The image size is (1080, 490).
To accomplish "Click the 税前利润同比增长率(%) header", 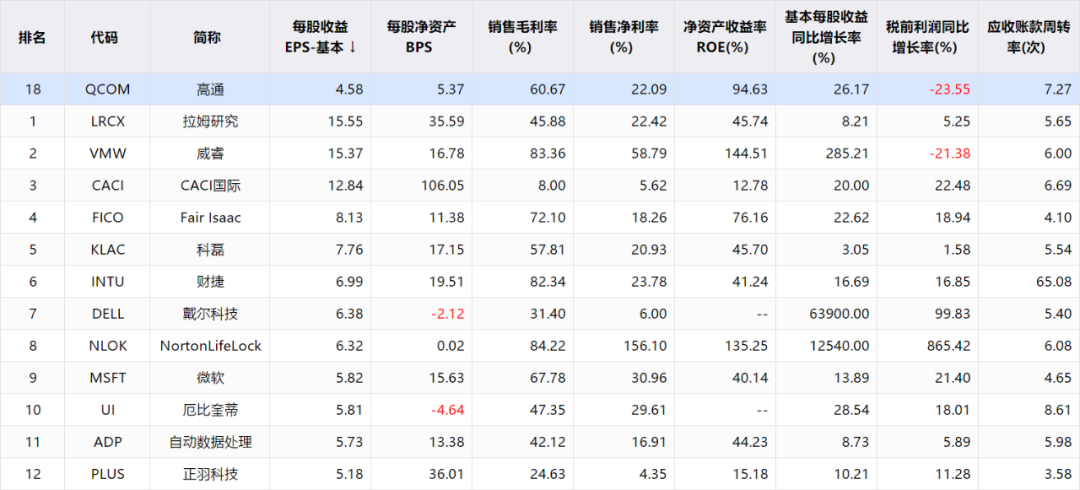I will [927, 37].
